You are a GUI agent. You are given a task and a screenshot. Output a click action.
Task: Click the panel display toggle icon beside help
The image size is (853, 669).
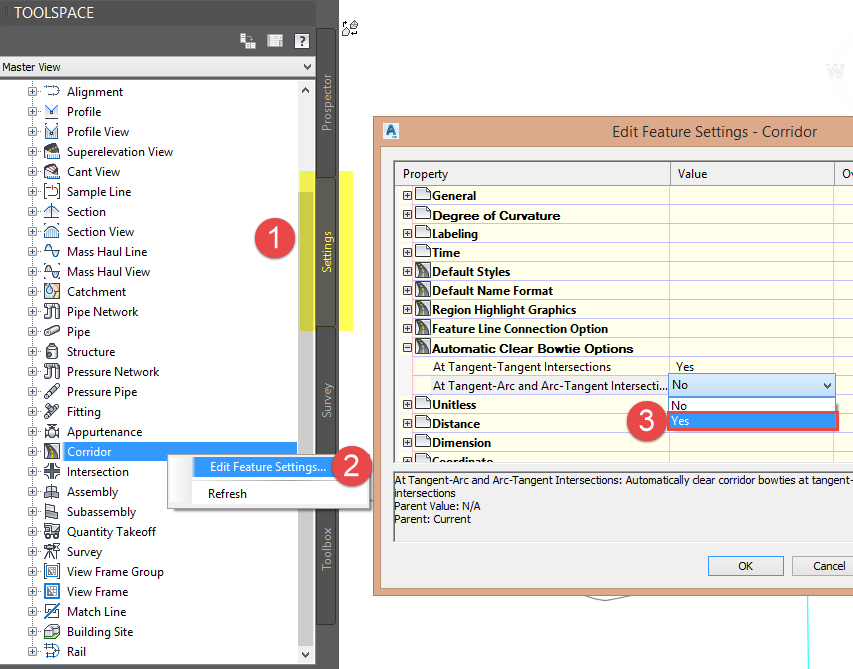(275, 41)
